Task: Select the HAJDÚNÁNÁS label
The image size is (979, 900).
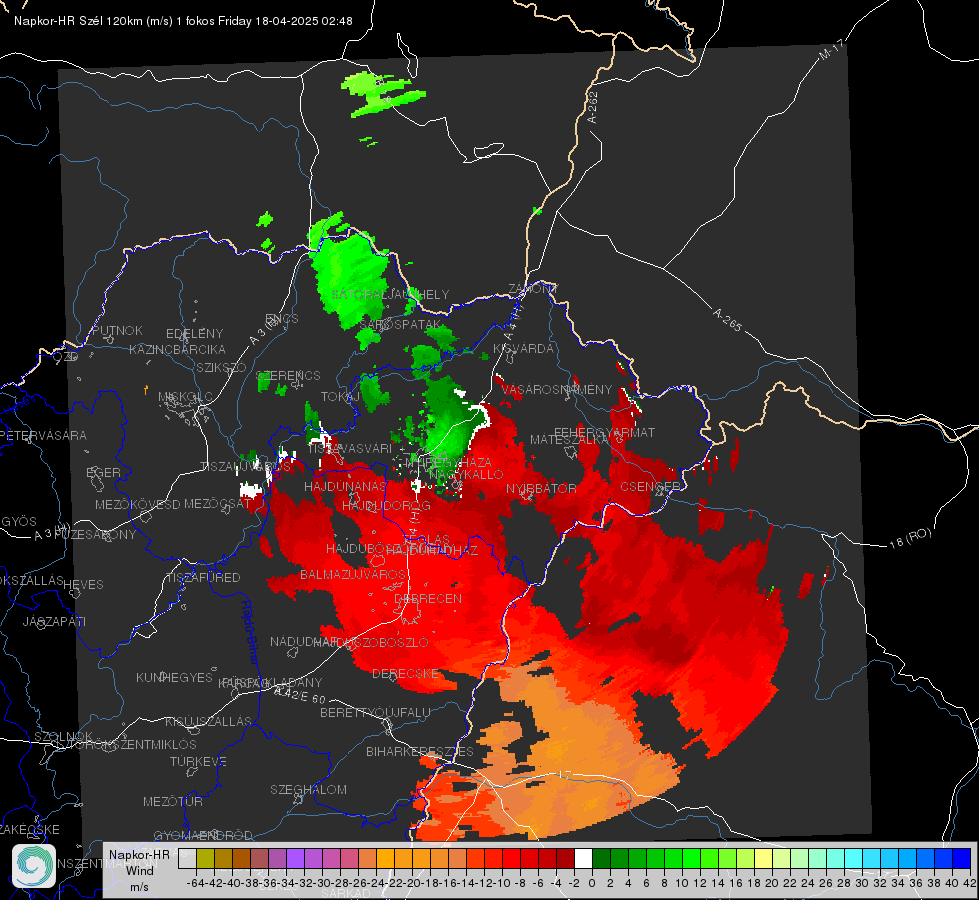Action: coord(345,486)
